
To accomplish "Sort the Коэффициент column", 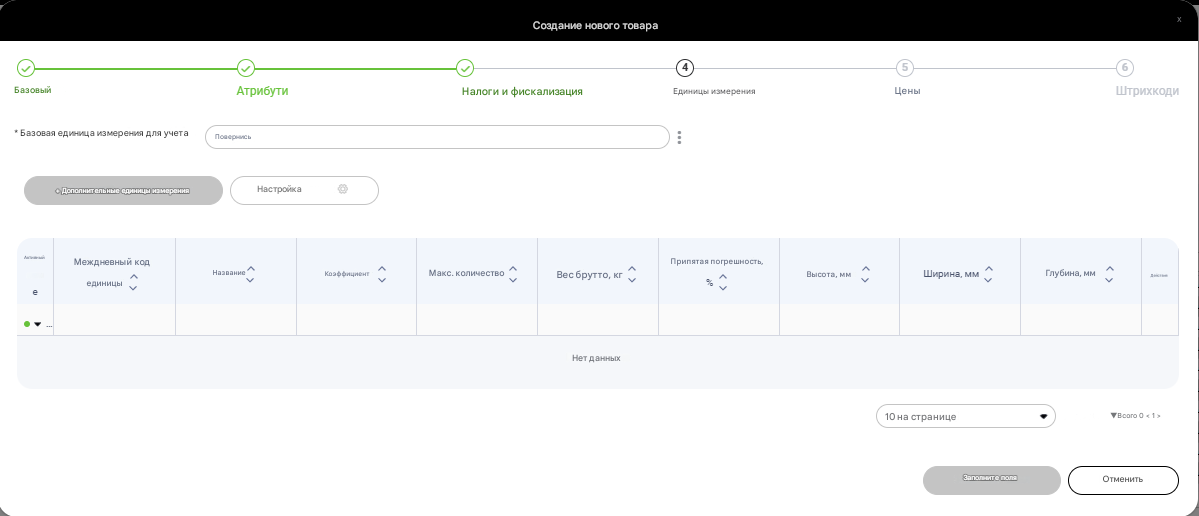I will point(382,274).
